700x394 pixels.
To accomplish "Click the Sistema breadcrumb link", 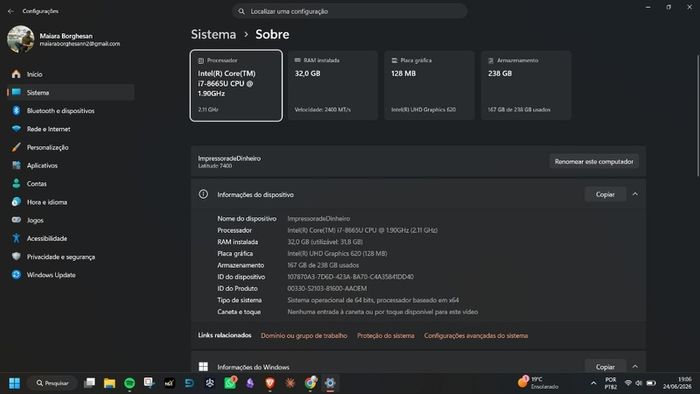I will 213,34.
